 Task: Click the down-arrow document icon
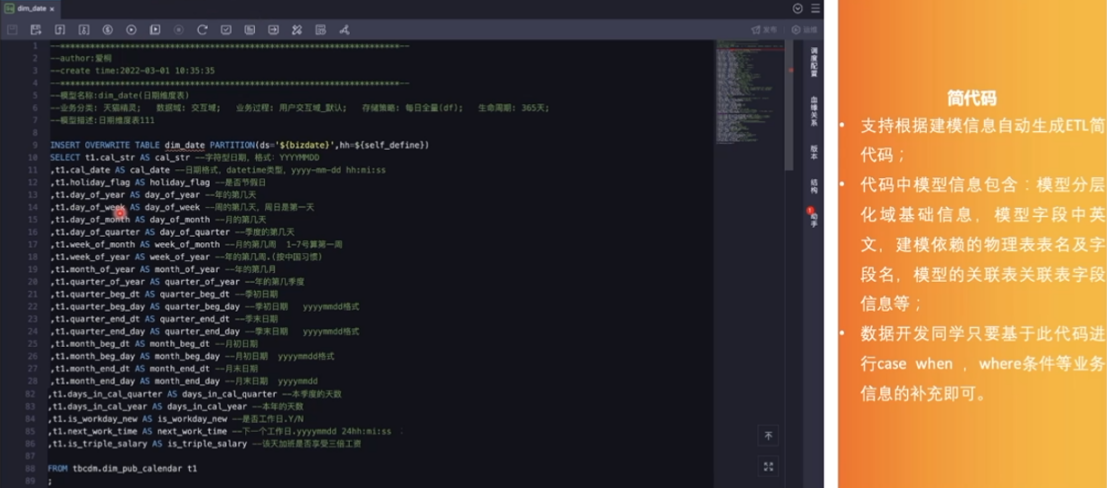tap(83, 30)
